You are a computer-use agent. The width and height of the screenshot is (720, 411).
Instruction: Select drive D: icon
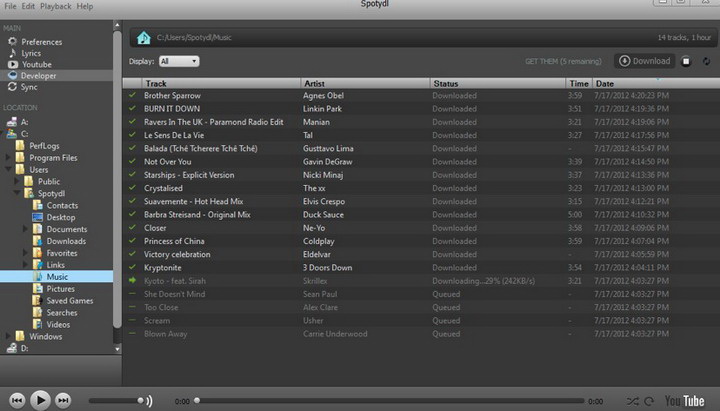click(x=12, y=348)
